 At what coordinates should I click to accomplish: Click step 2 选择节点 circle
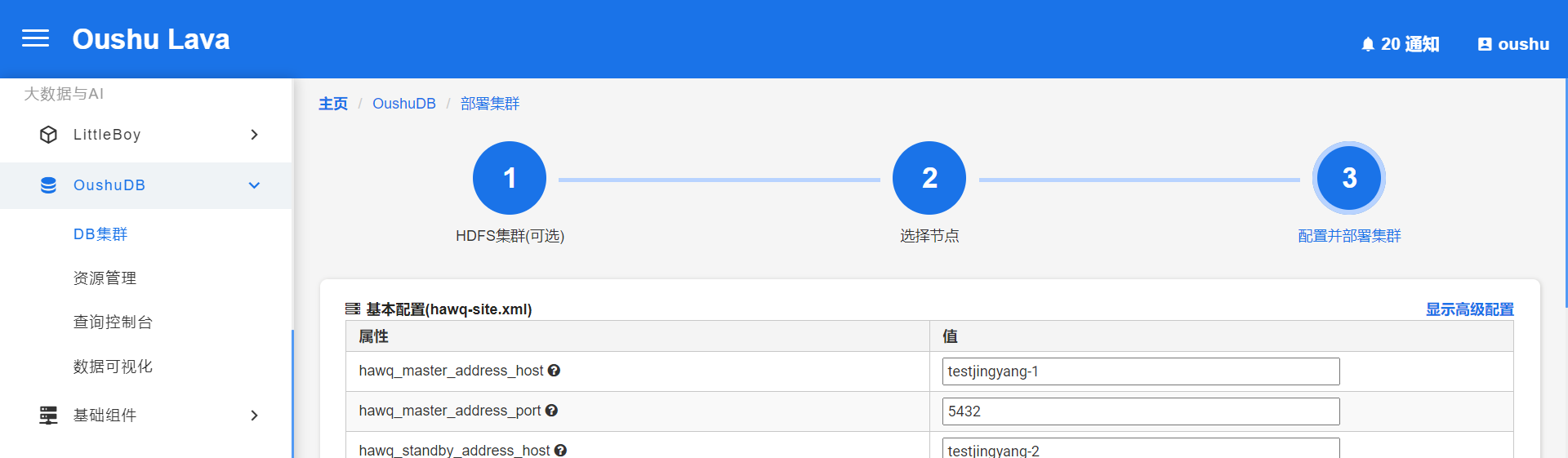click(x=929, y=178)
